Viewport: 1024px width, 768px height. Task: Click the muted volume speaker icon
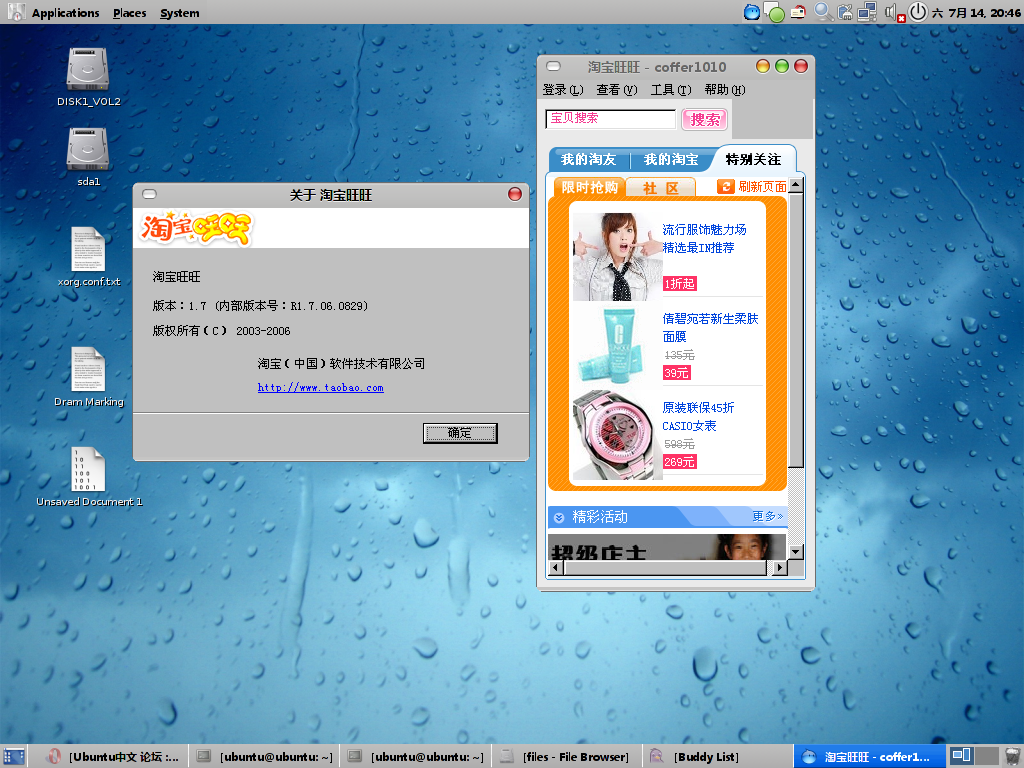click(894, 12)
